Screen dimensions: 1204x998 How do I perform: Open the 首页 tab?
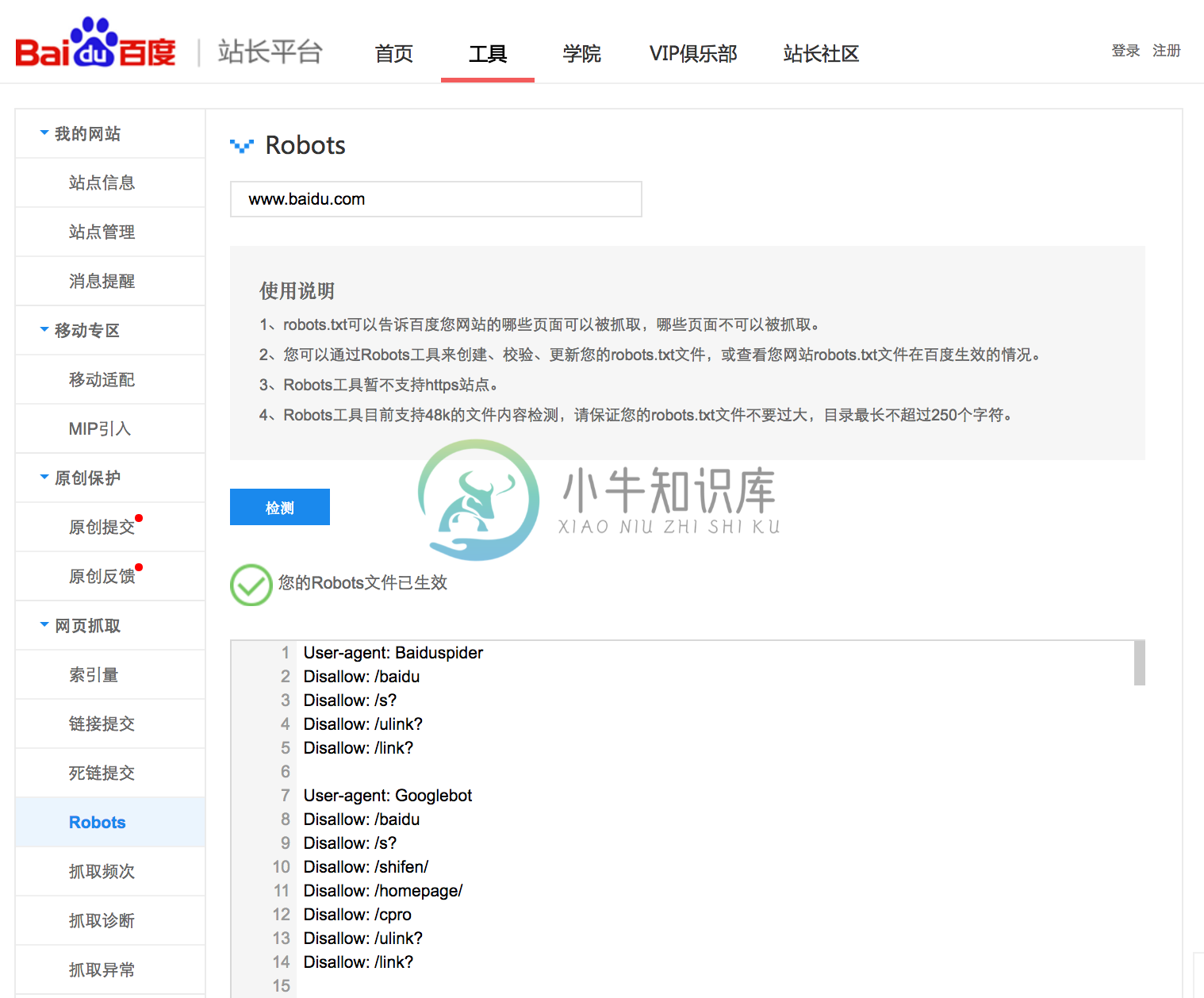[394, 53]
